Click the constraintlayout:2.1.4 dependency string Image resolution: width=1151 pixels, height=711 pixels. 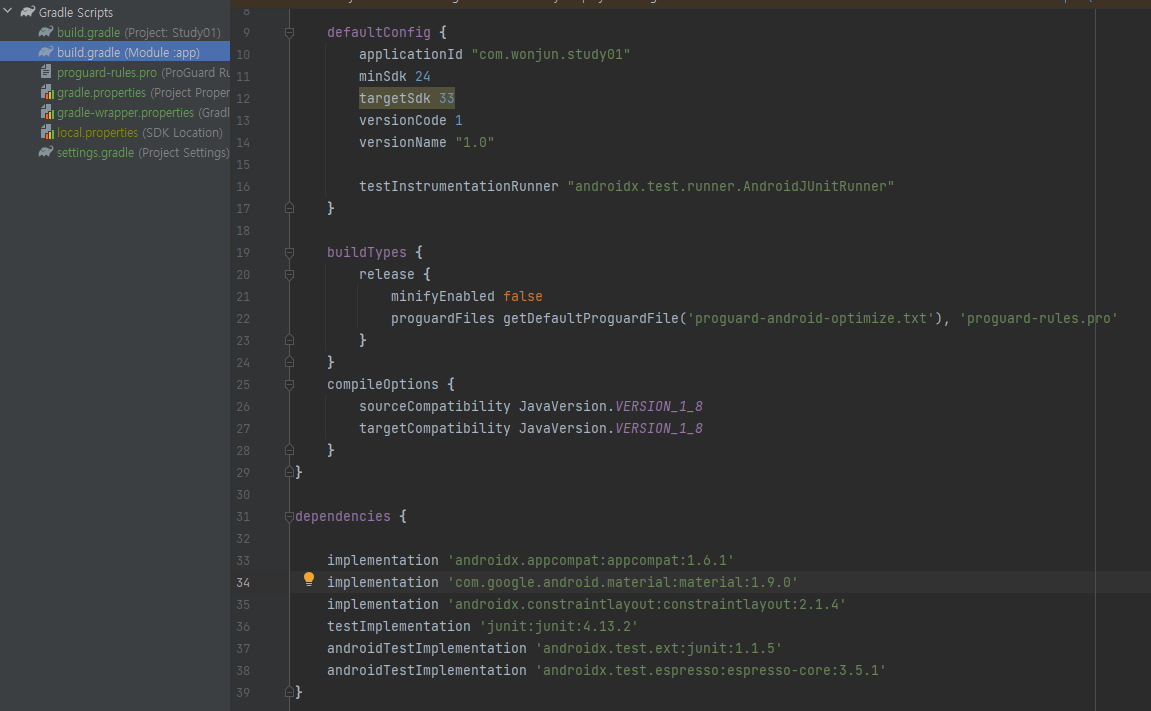647,605
